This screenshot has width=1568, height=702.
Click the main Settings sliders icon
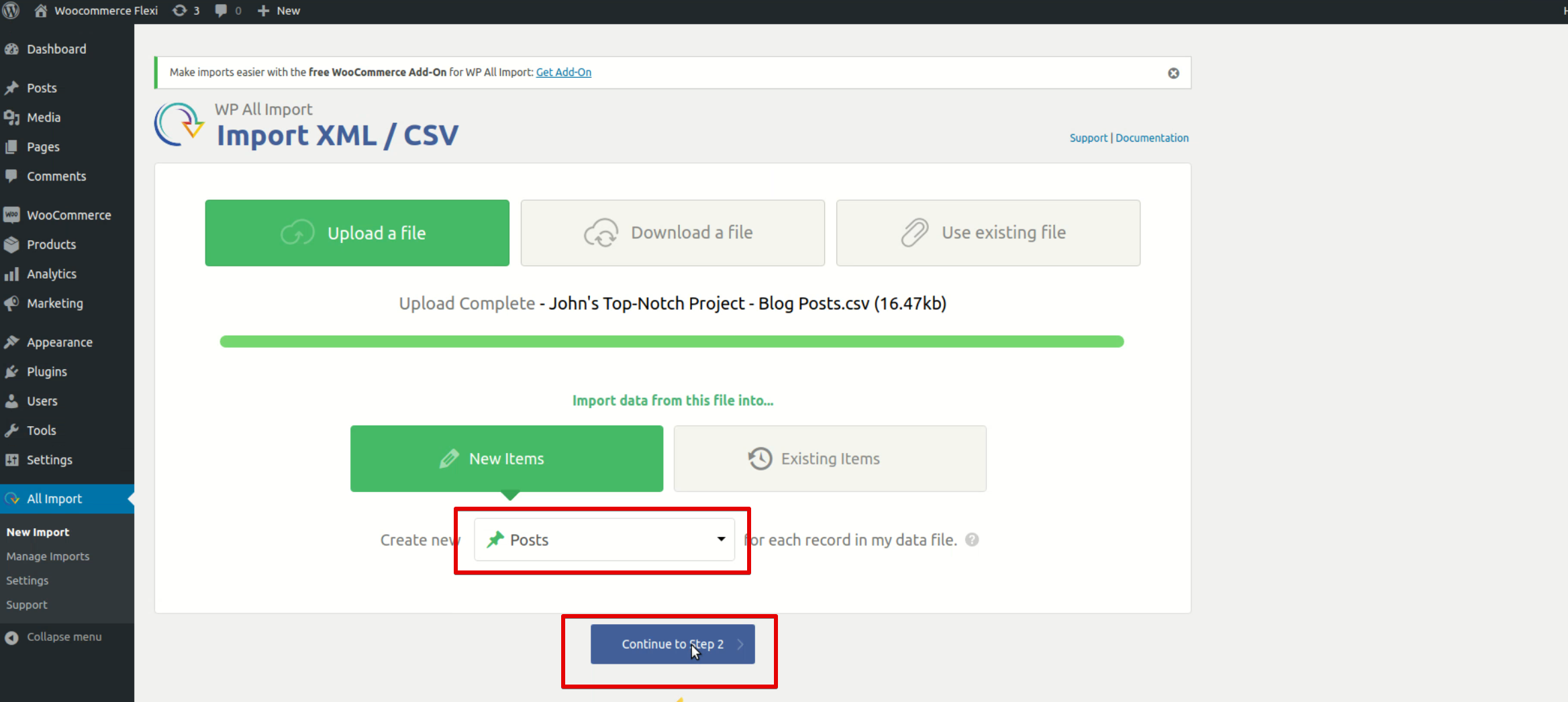[11, 461]
